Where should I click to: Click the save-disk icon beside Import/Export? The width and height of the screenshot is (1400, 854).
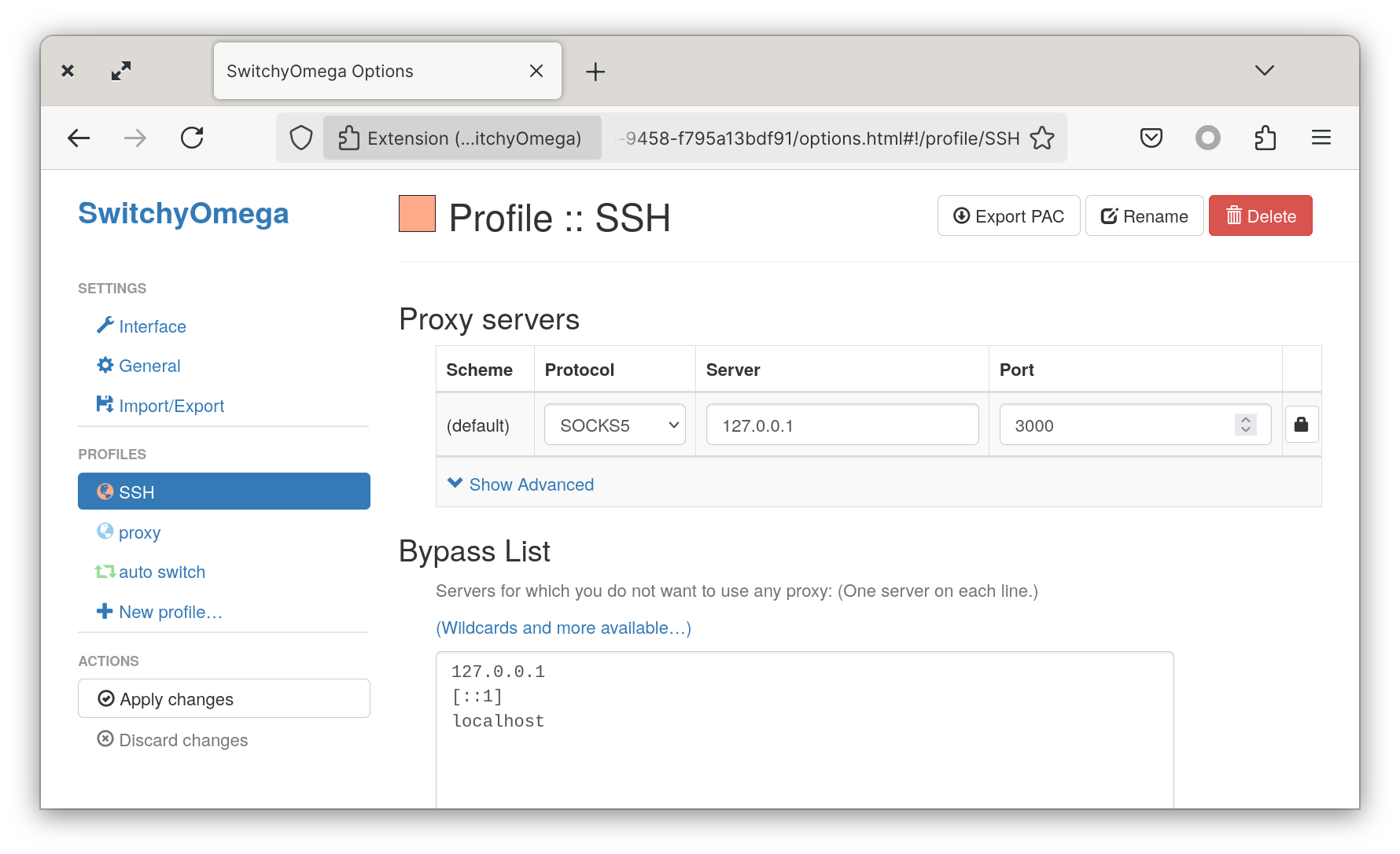[105, 404]
